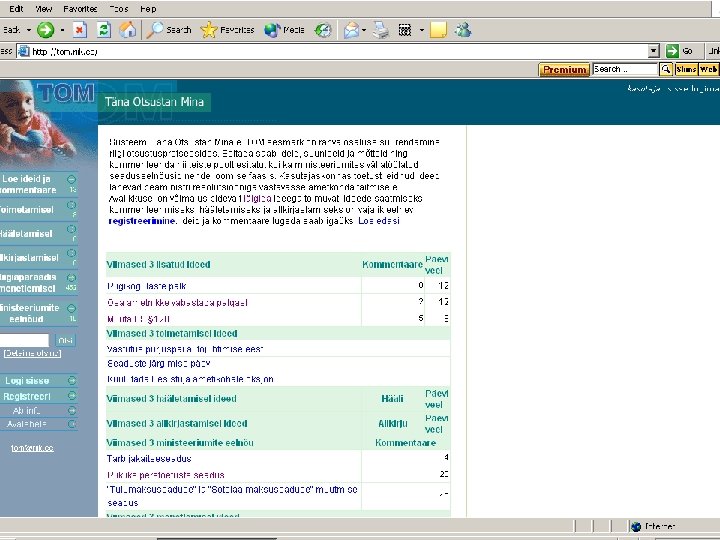The image size is (720, 540).
Task: Open Toimetamisel sidebar item
Action: [x=27, y=209]
